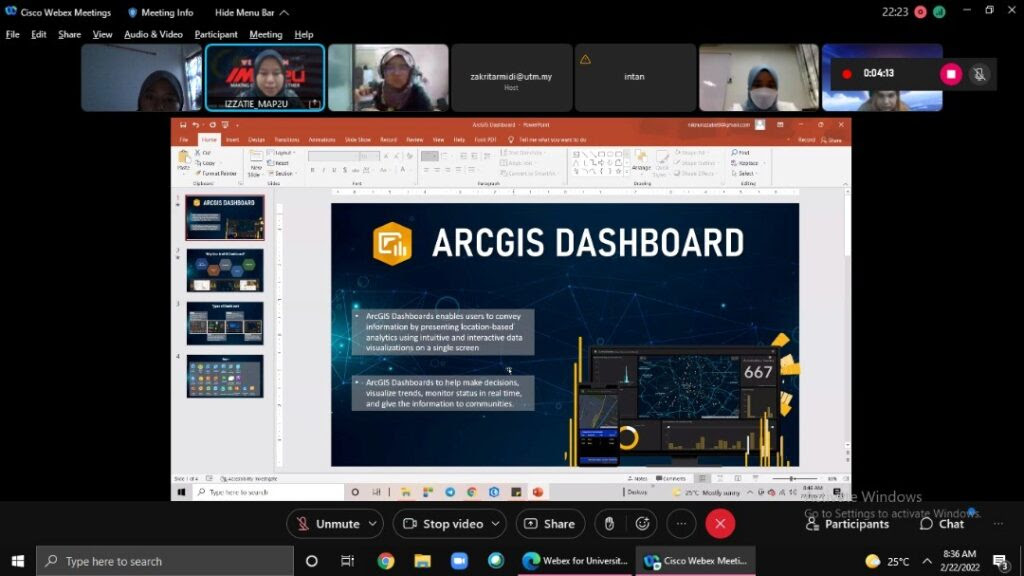The image size is (1024, 576).
Task: Click the red leave meeting button
Action: [x=720, y=524]
